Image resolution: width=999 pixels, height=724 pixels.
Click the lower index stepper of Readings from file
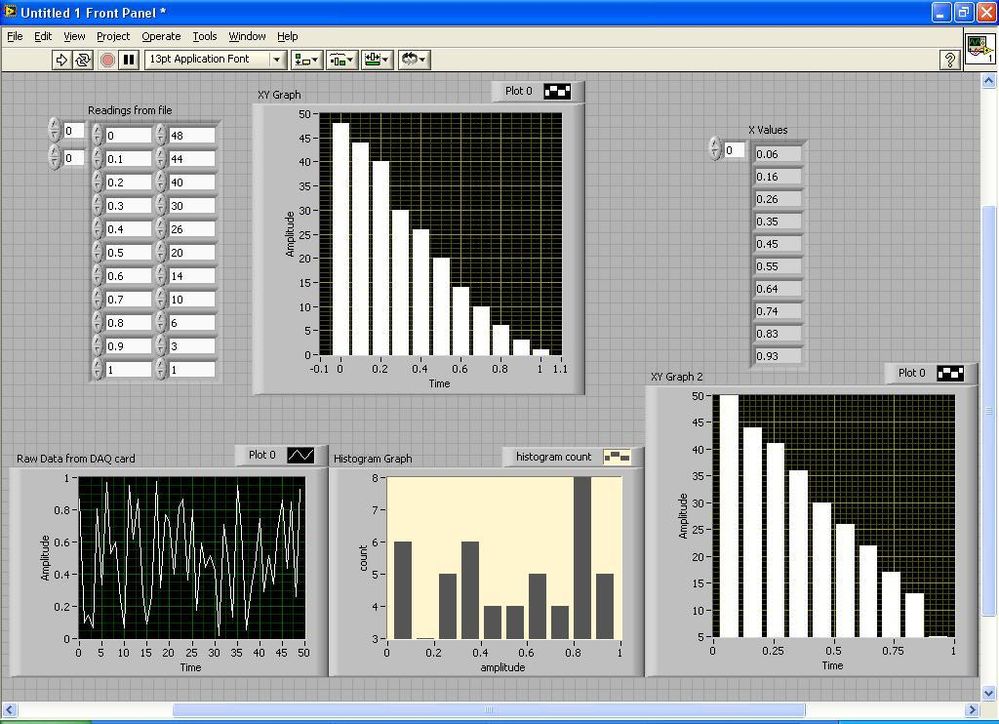click(x=54, y=157)
